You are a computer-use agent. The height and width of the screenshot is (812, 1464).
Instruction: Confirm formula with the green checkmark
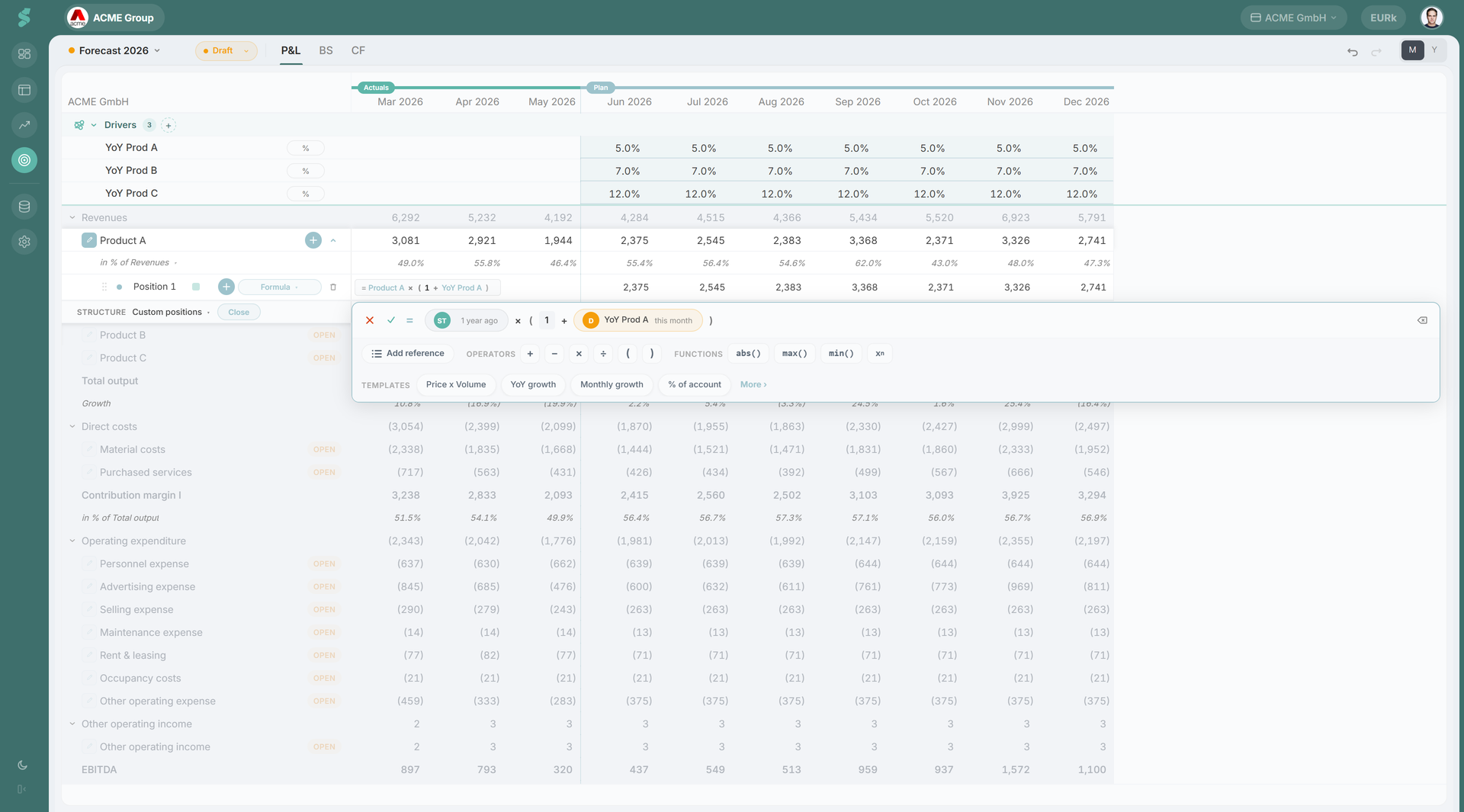(x=391, y=320)
